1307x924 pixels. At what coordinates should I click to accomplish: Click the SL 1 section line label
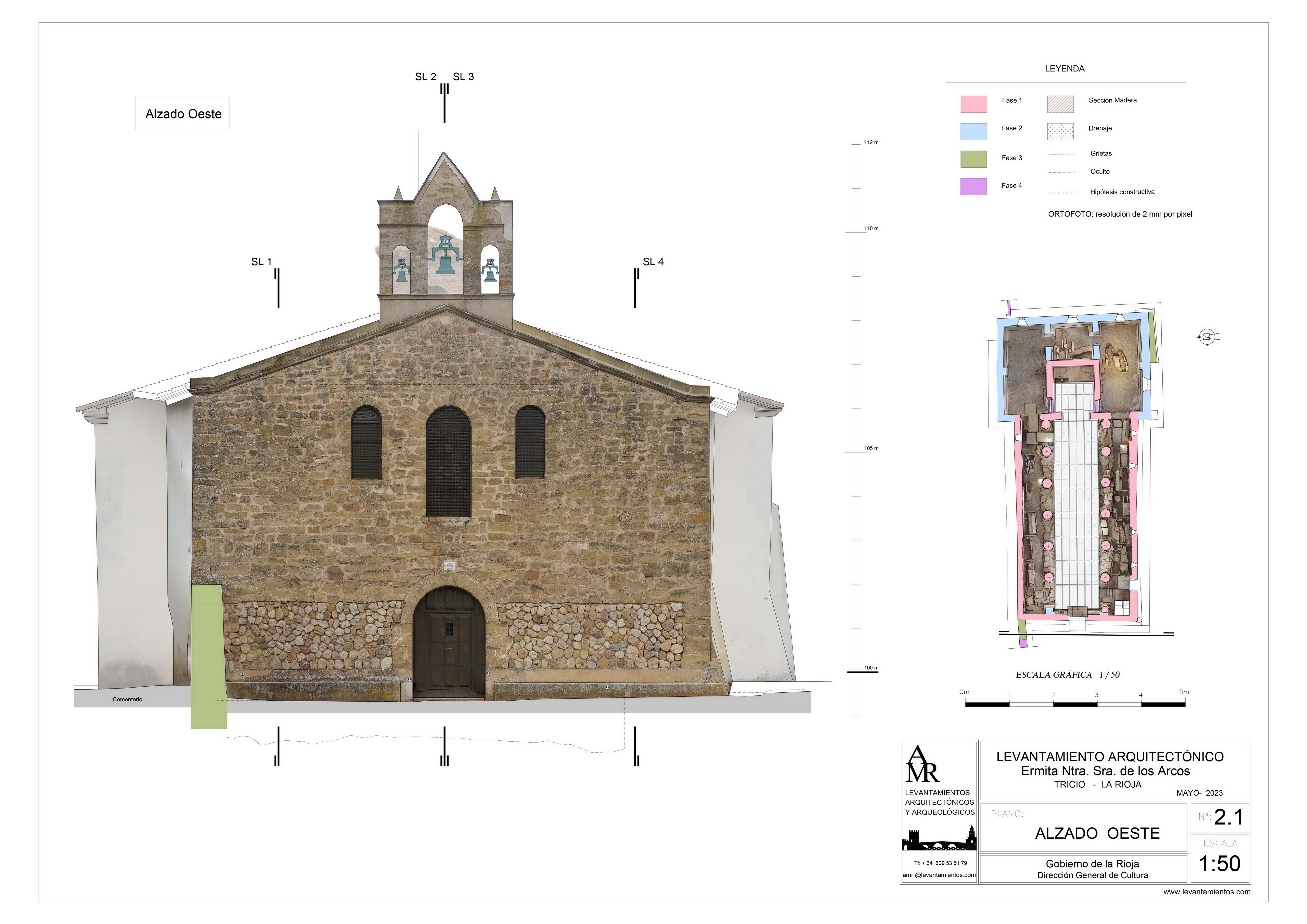click(261, 262)
